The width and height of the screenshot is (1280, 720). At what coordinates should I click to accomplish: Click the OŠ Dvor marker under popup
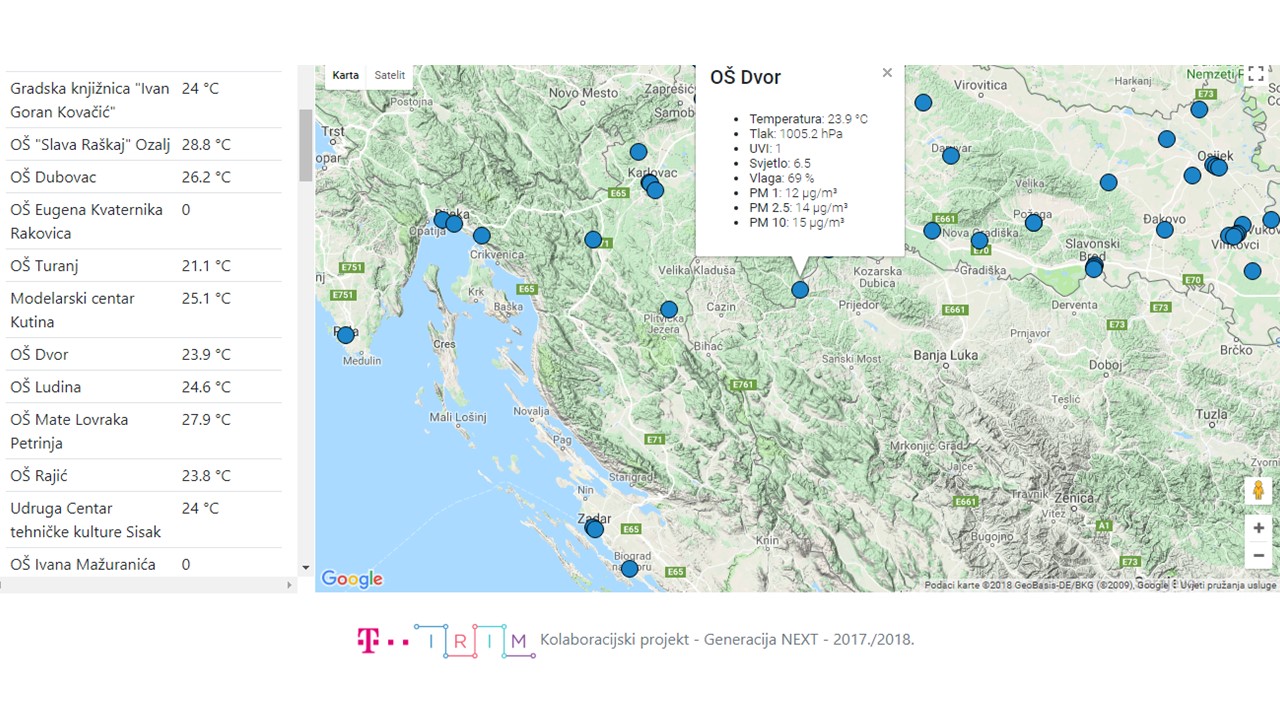(x=800, y=290)
